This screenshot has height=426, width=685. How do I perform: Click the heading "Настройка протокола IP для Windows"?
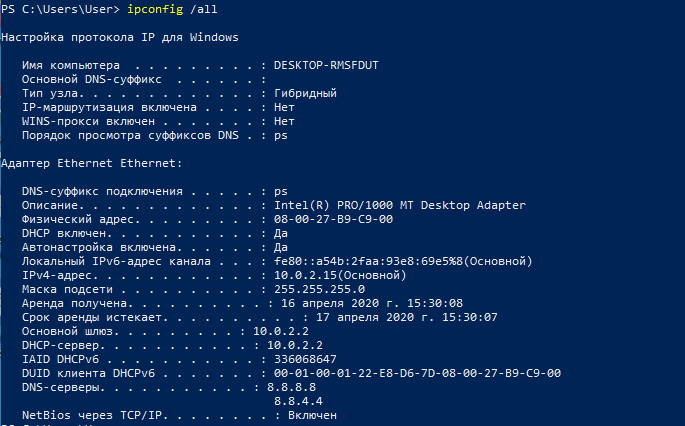[120, 37]
